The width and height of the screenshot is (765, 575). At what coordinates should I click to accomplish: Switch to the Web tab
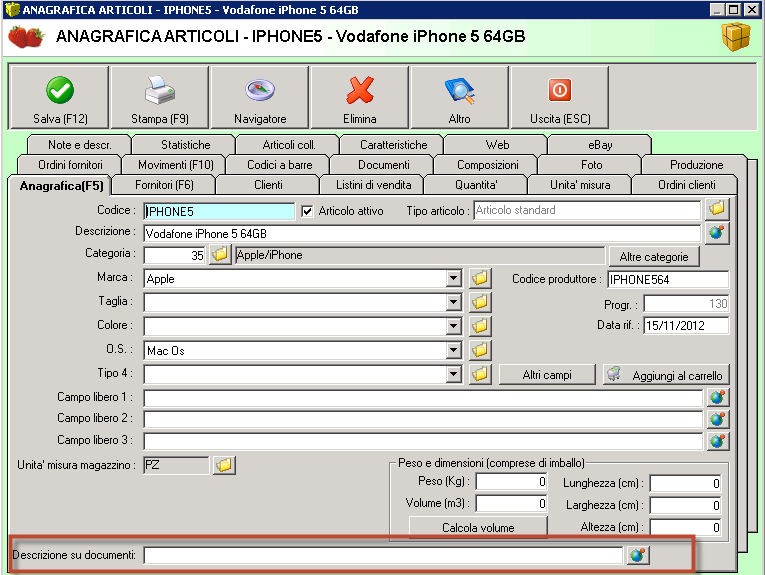click(x=497, y=145)
